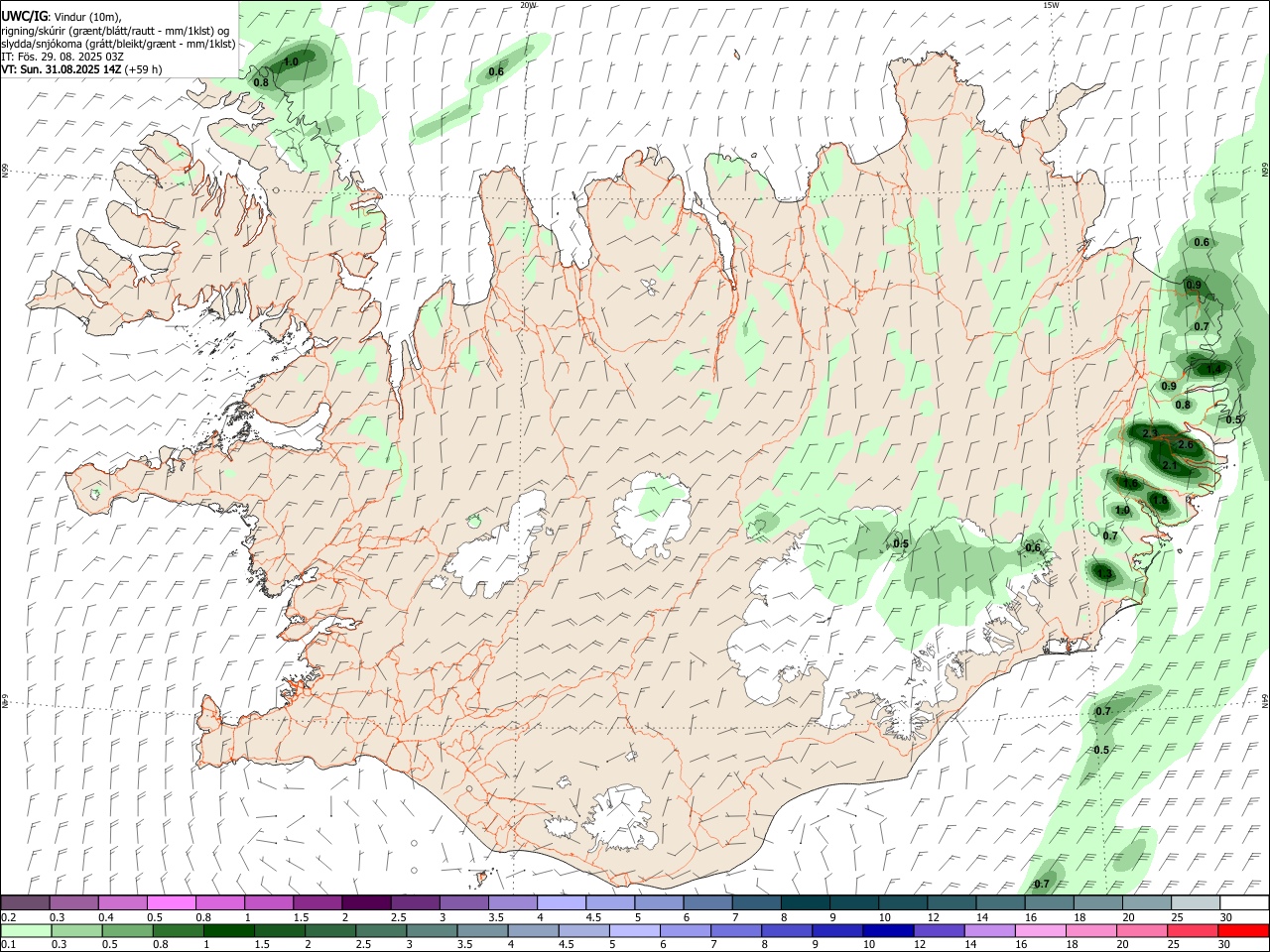Screen dimensions: 1270x952
Task: Select the red 30 mm swatch in rain legend
Action: [1243, 930]
